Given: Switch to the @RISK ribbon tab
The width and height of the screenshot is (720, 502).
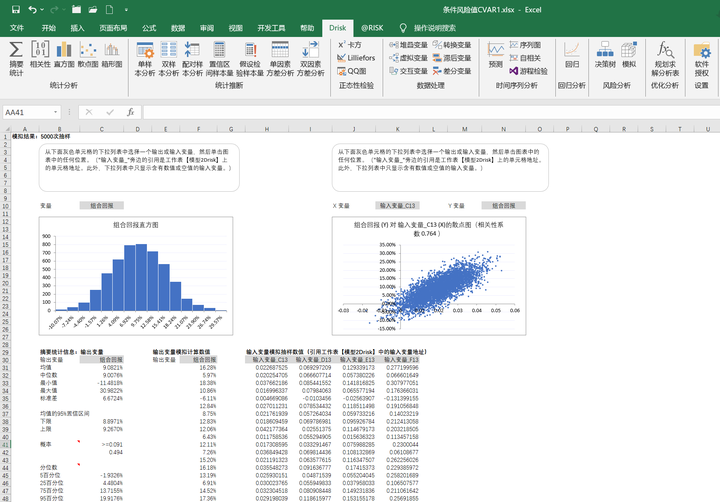Looking at the screenshot, I should click(x=372, y=28).
